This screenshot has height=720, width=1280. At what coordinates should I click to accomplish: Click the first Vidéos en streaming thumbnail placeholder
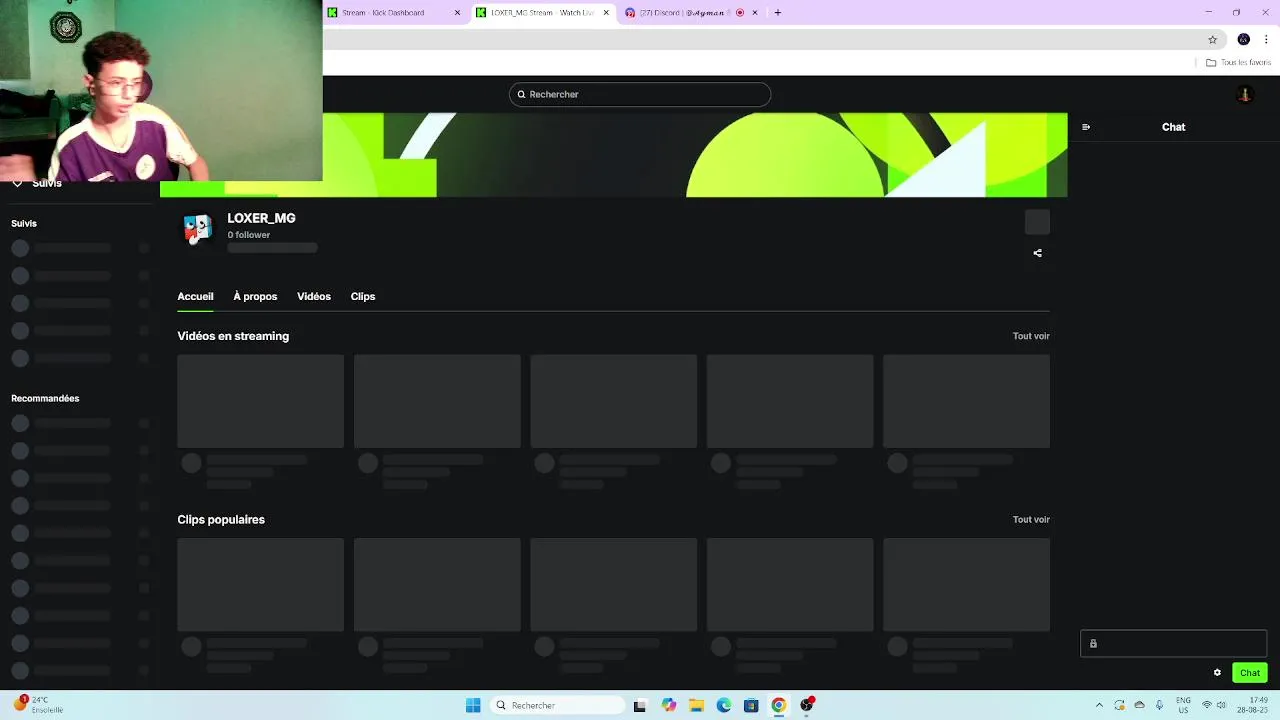point(260,401)
